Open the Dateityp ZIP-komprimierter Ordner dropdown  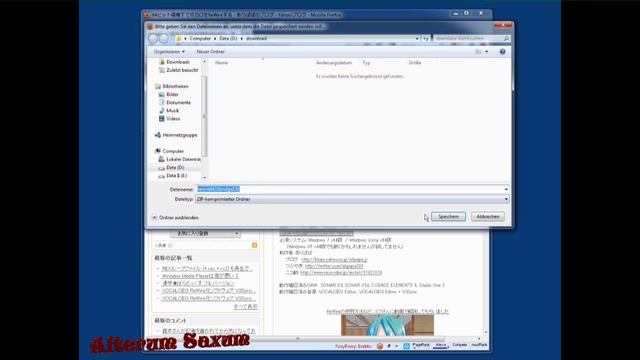point(352,199)
